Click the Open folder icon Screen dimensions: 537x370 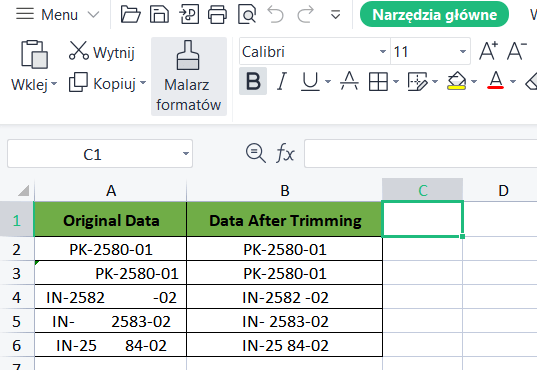130,14
